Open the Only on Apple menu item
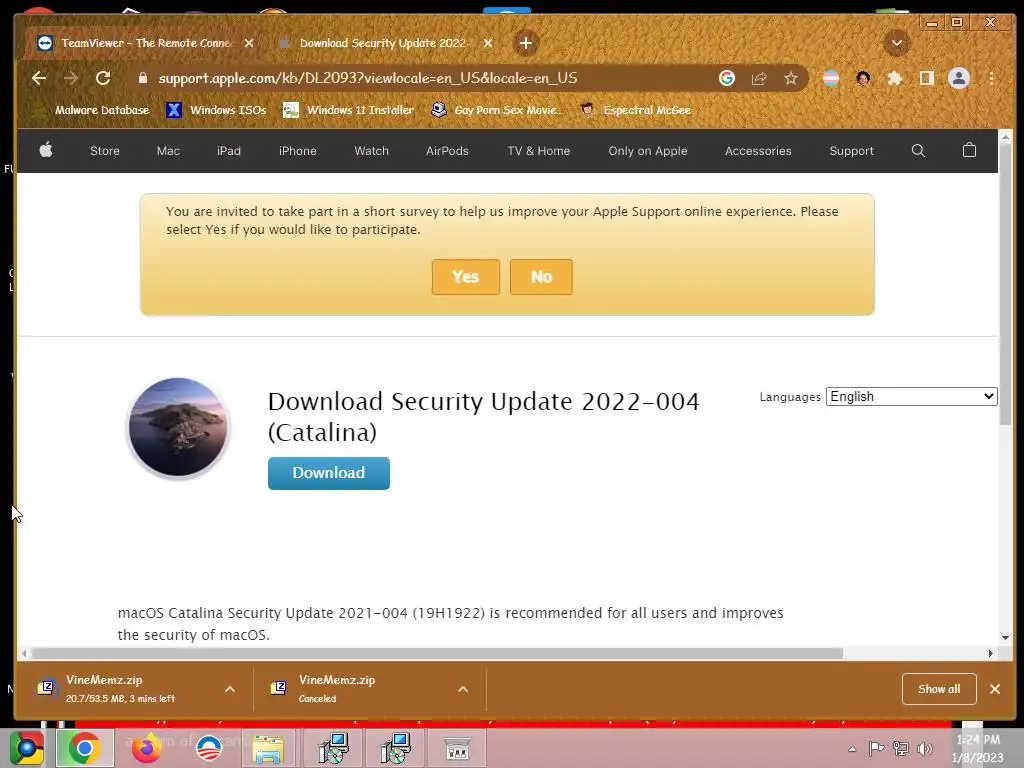The image size is (1024, 768). tap(648, 151)
